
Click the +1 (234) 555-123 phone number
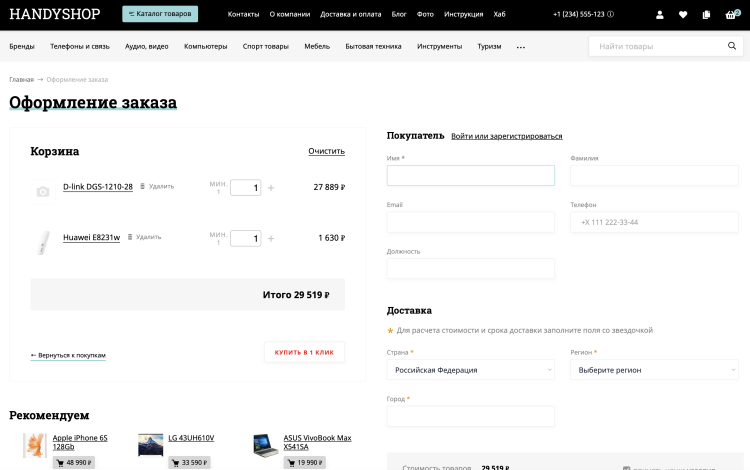click(x=579, y=14)
